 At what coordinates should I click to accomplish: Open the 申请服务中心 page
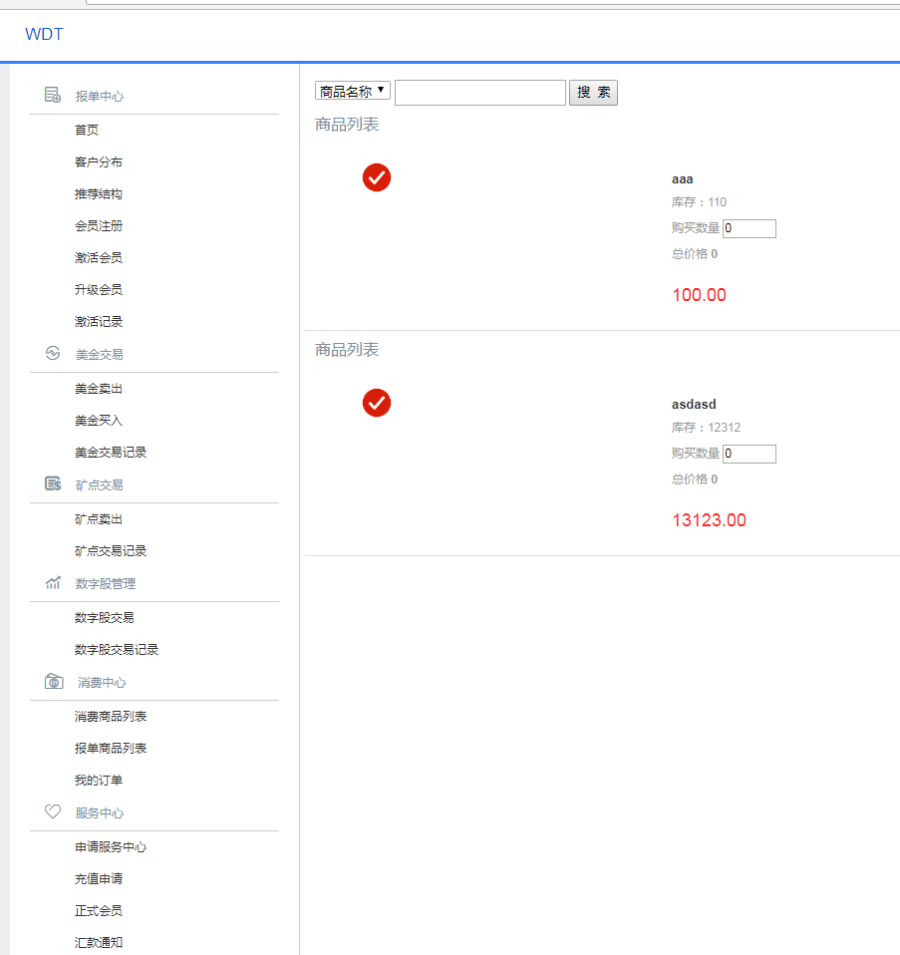[x=110, y=847]
